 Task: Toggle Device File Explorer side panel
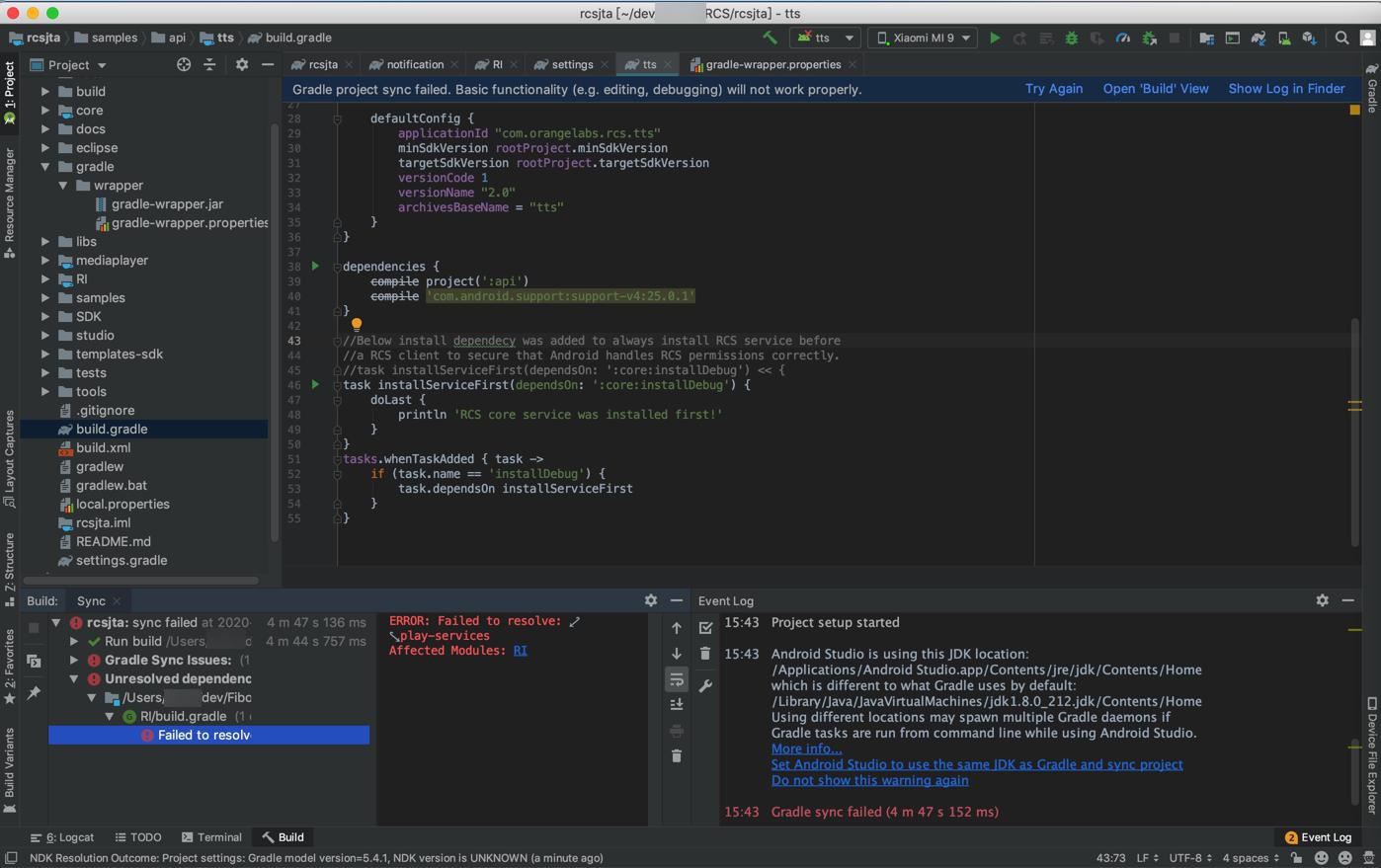pyautogui.click(x=1372, y=755)
